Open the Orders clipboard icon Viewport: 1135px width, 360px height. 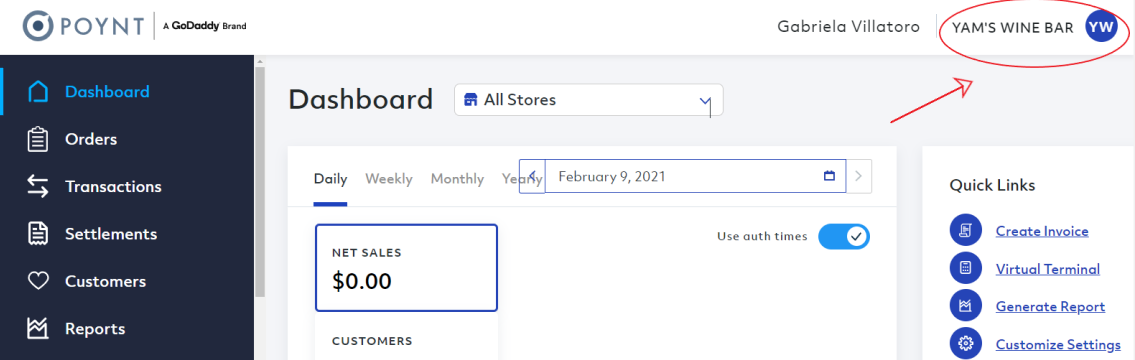coord(38,139)
